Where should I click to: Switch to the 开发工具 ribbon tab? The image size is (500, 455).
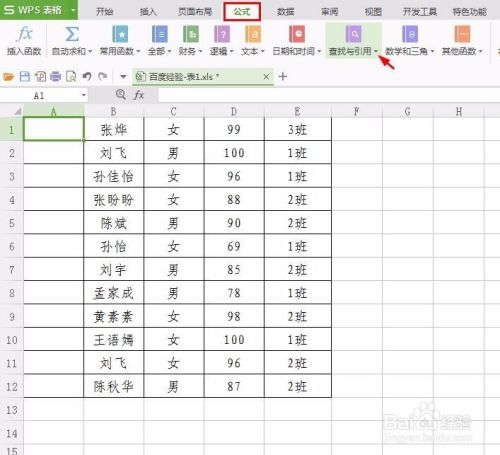pyautogui.click(x=420, y=12)
